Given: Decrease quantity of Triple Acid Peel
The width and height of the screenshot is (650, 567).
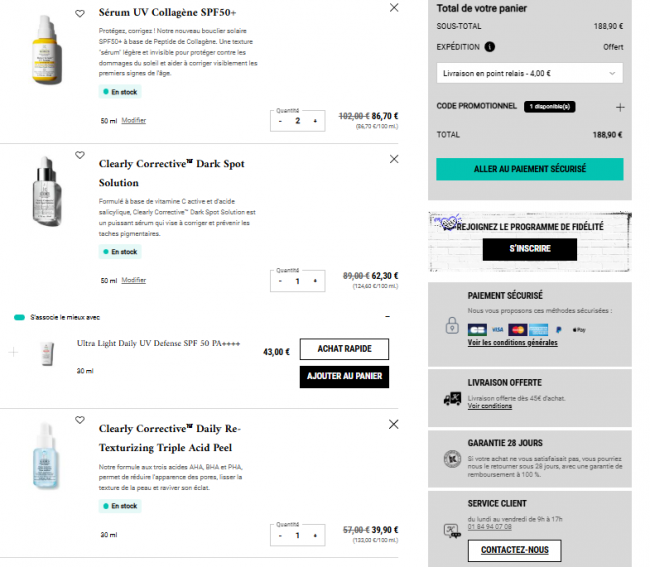Looking at the screenshot, I should tap(279, 536).
